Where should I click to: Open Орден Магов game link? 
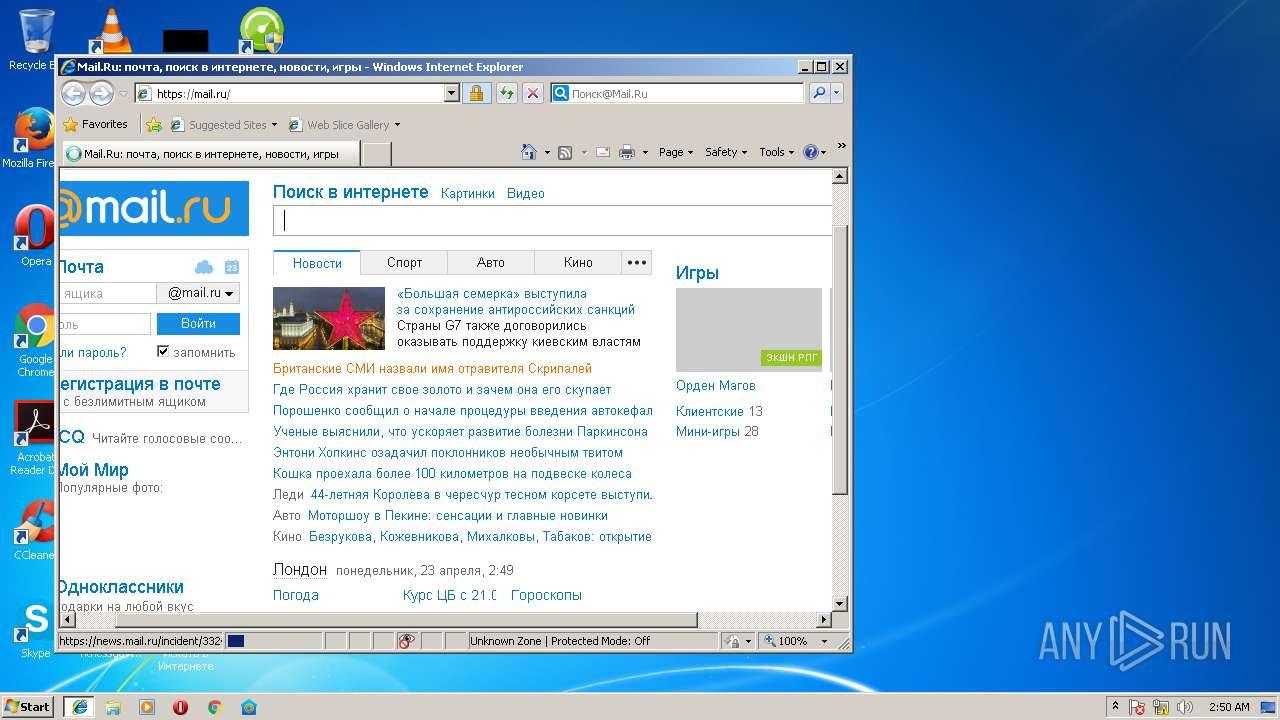click(716, 385)
